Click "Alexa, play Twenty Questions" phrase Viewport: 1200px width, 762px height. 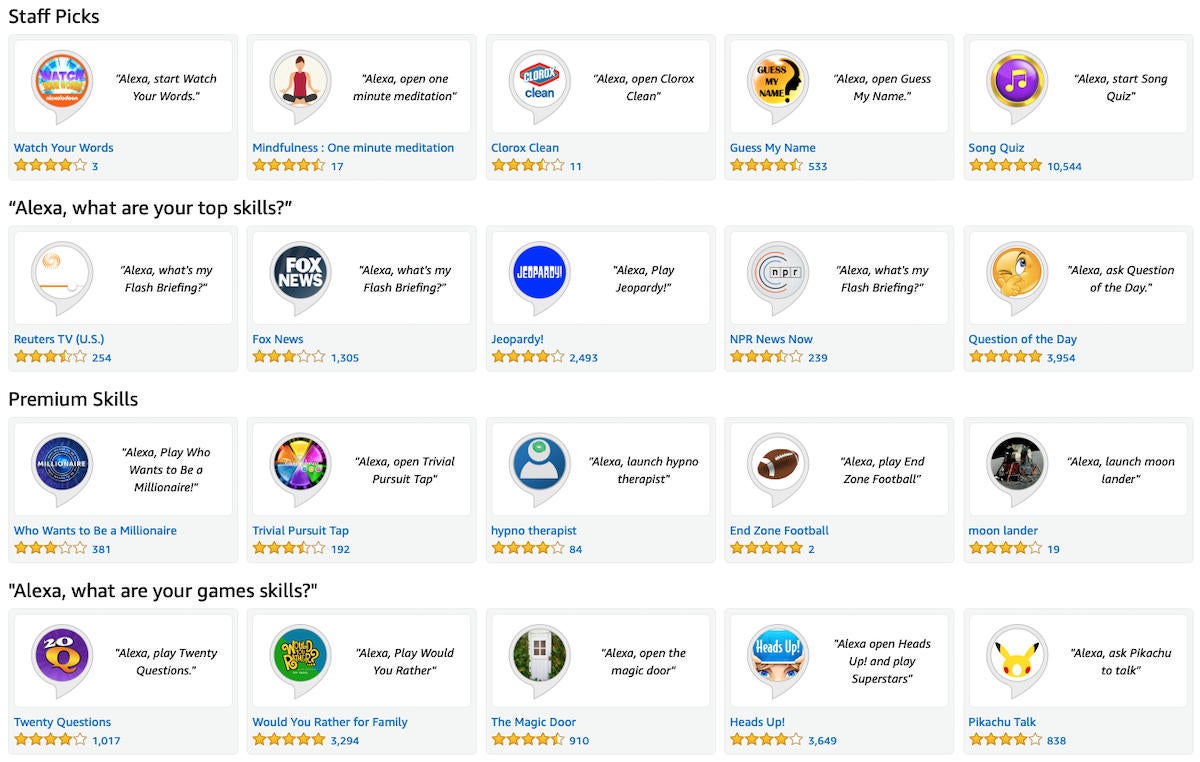166,662
